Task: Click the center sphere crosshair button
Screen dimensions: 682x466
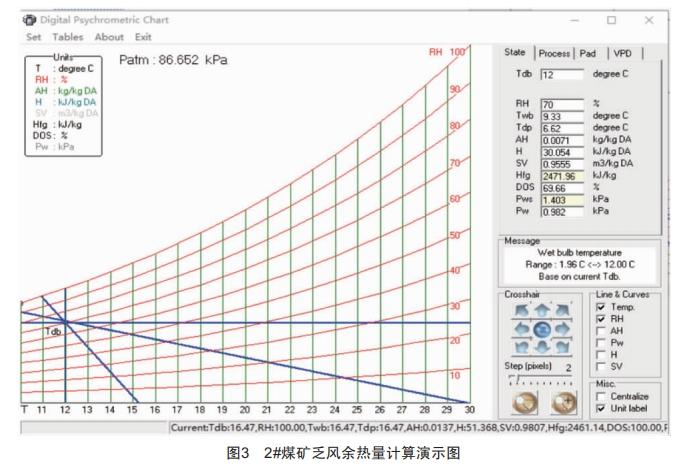Action: (x=542, y=329)
